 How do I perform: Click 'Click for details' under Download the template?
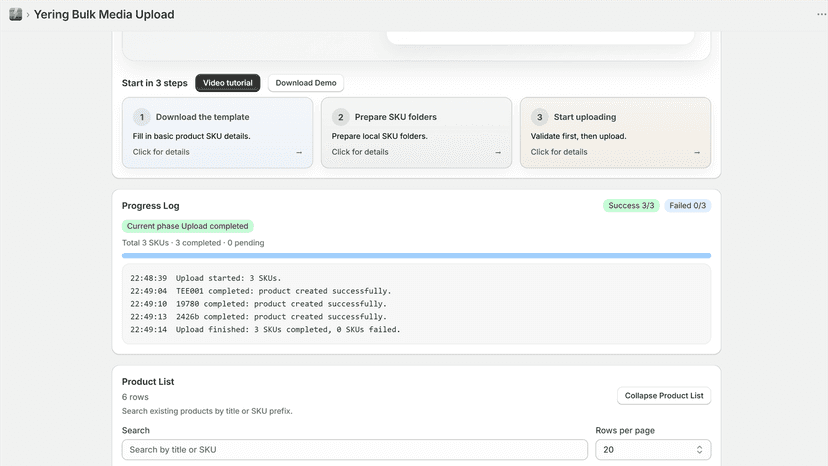(161, 152)
